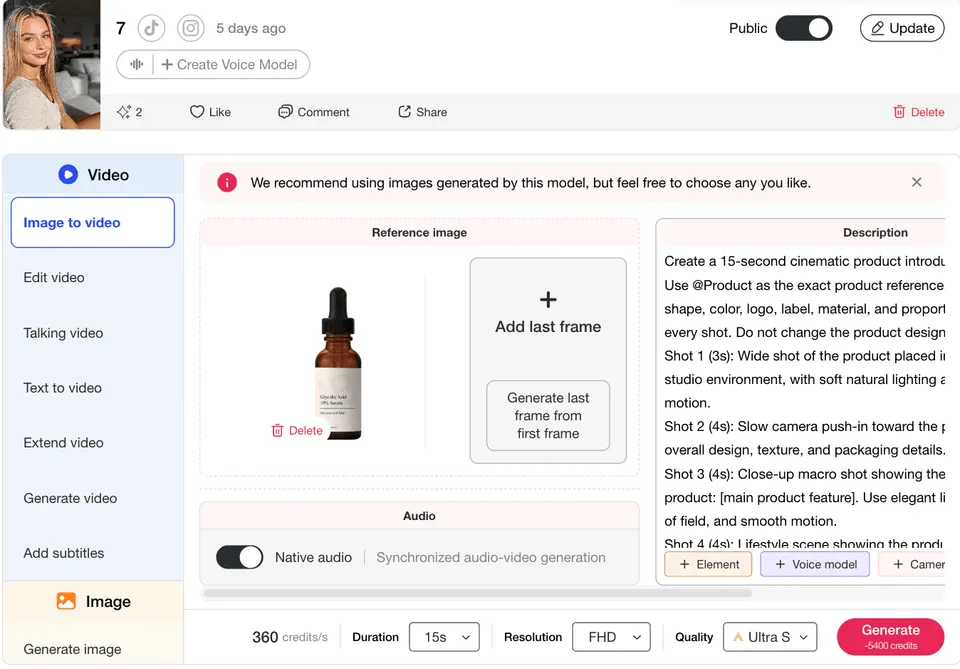Select Image to video tab
960x669 pixels.
pyautogui.click(x=92, y=222)
